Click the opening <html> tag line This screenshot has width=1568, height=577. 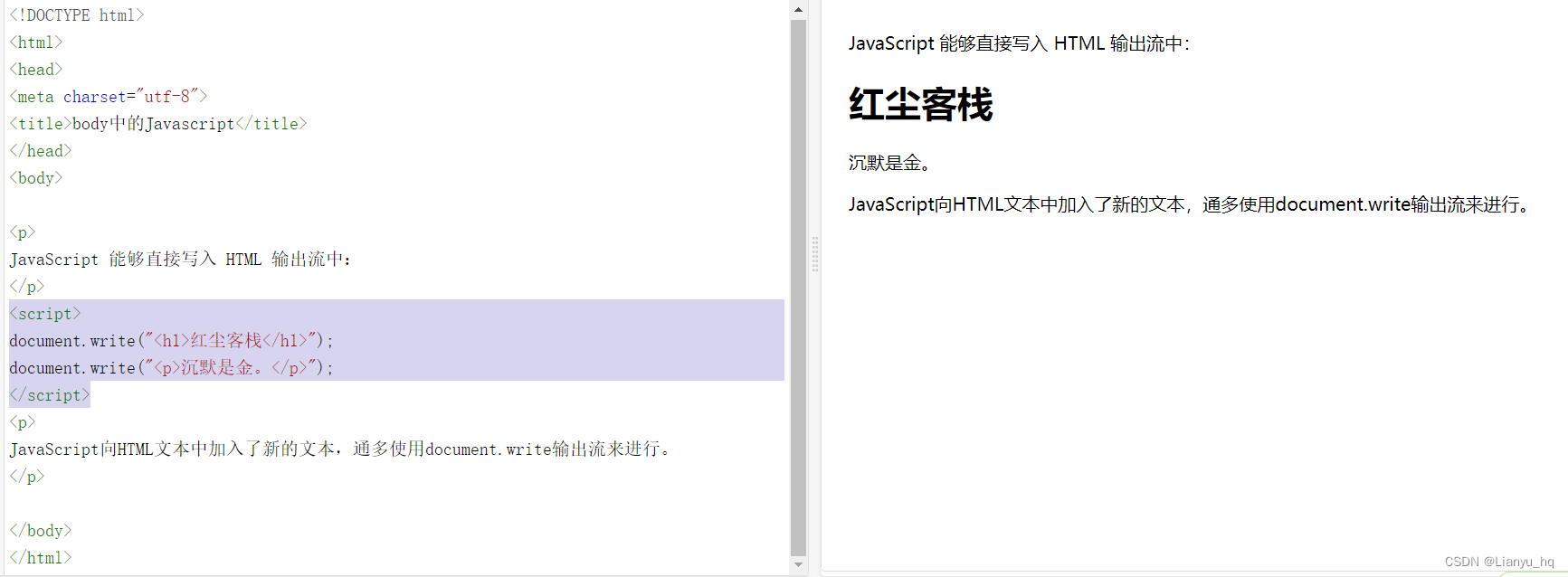click(36, 43)
